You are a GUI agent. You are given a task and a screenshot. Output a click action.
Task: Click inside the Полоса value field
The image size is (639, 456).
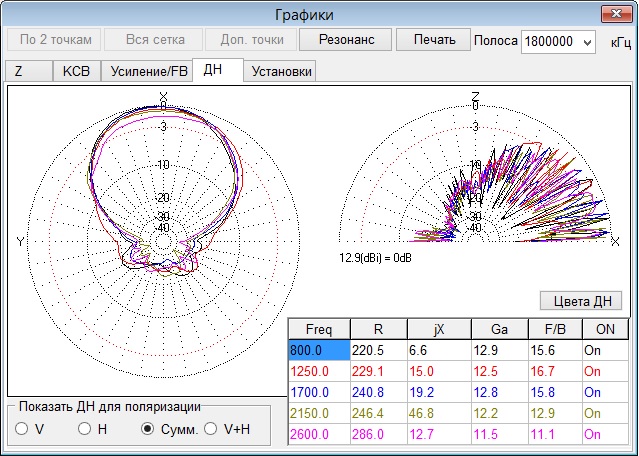pos(549,41)
